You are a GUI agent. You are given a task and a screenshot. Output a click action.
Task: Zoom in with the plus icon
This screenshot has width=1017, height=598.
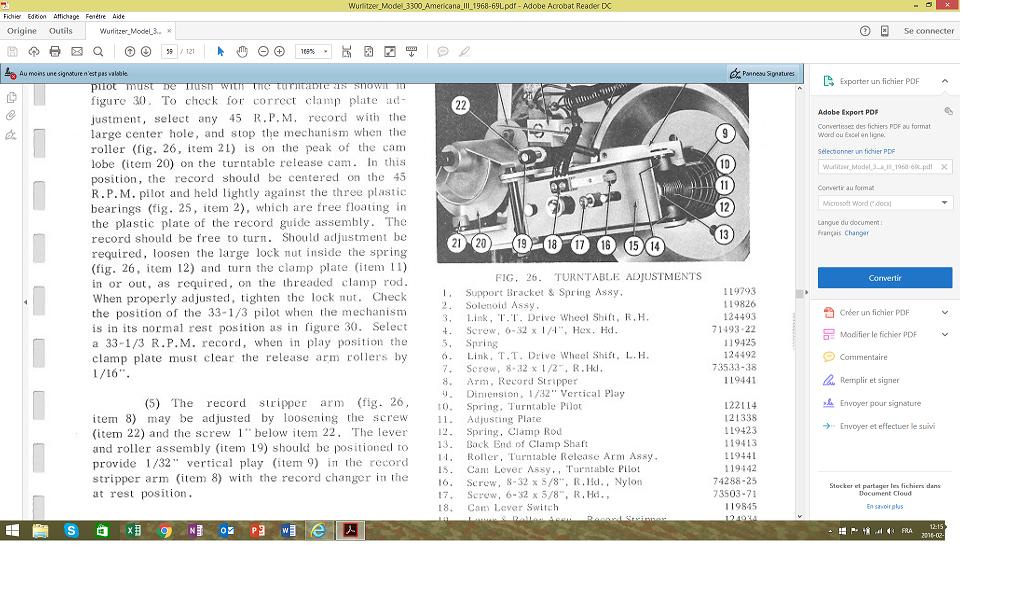pyautogui.click(x=280, y=51)
